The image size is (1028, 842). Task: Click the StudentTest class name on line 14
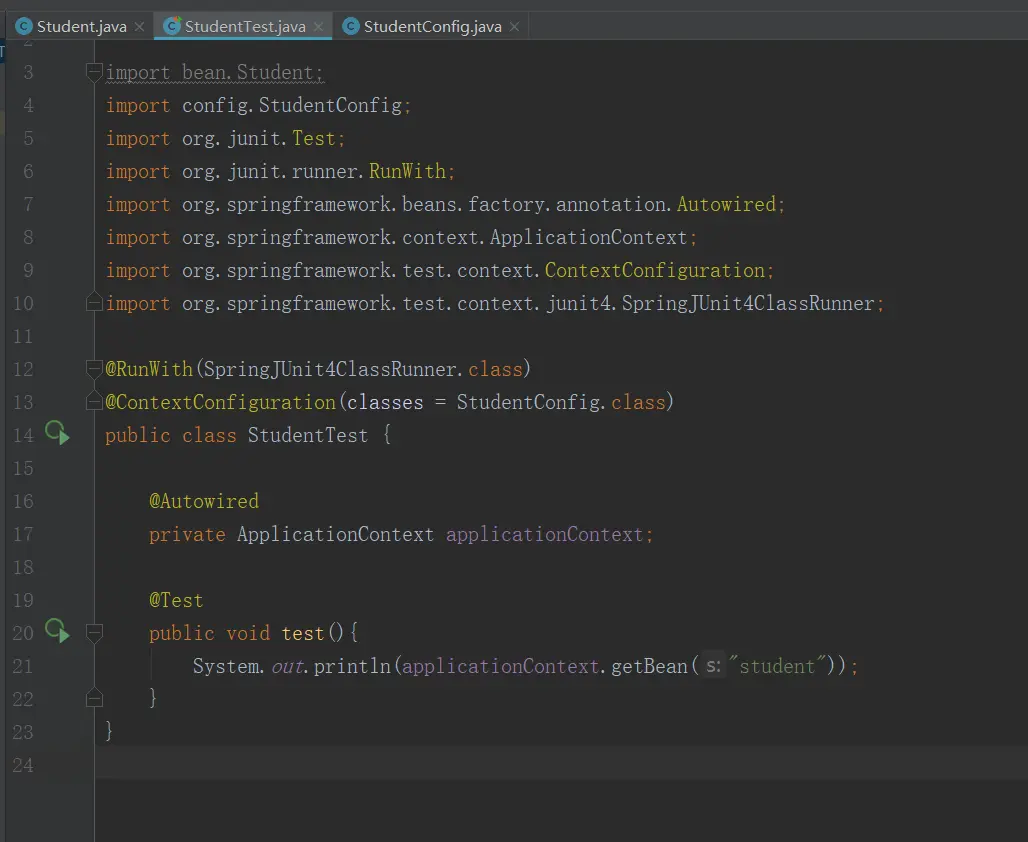tap(307, 435)
